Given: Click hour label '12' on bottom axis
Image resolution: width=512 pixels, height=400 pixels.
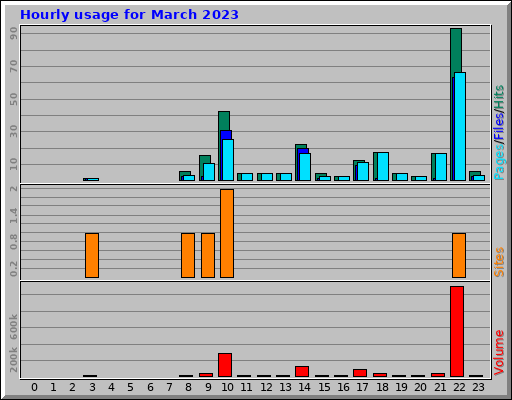Looking at the screenshot, I should (266, 387).
